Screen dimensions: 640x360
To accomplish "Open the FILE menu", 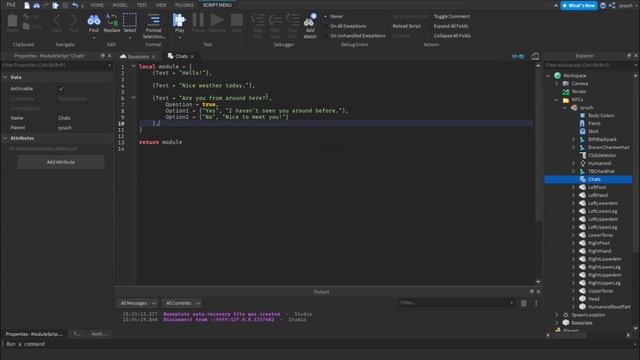I will tap(11, 5).
